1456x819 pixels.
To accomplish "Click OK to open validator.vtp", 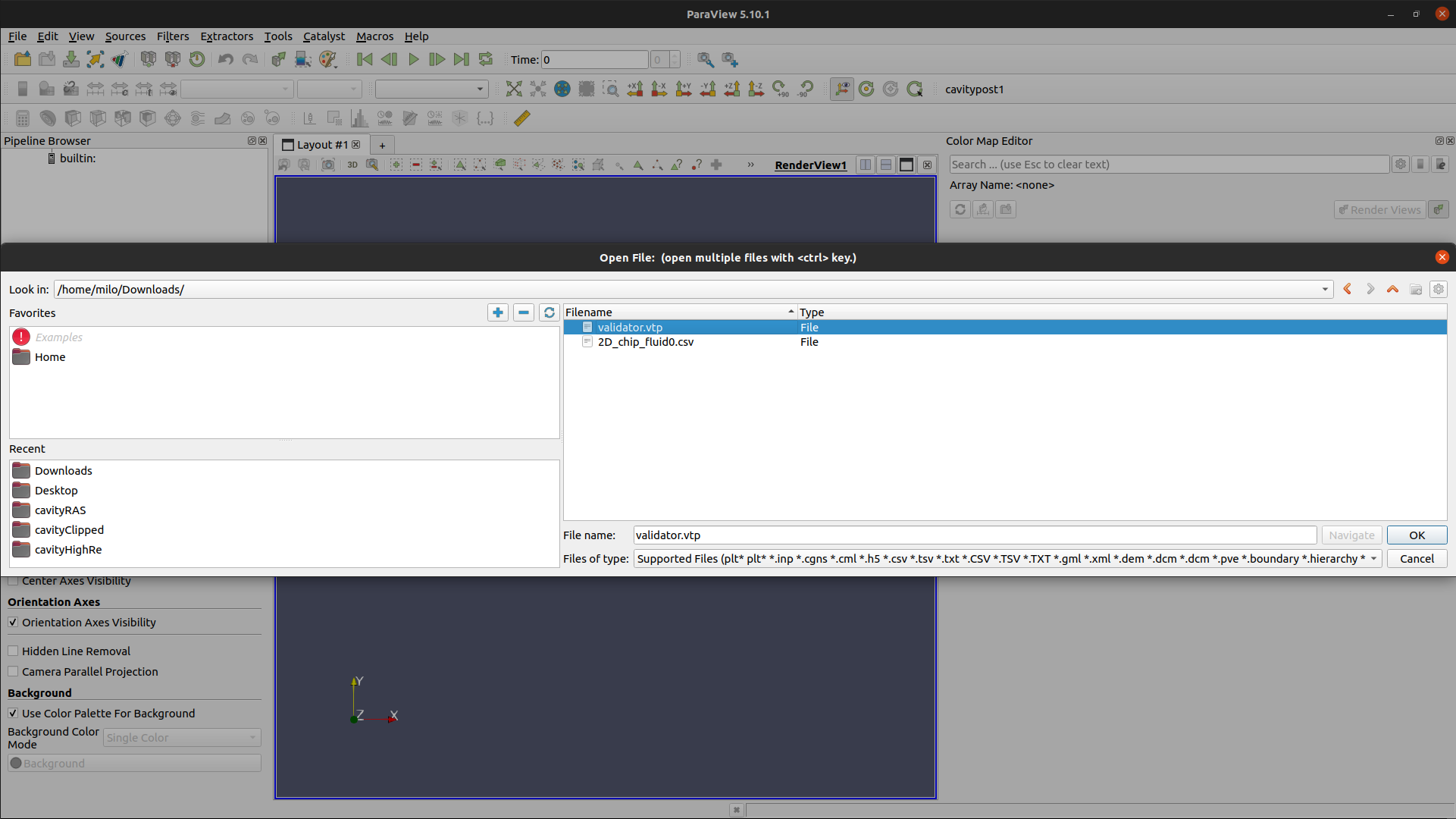I will [x=1416, y=535].
